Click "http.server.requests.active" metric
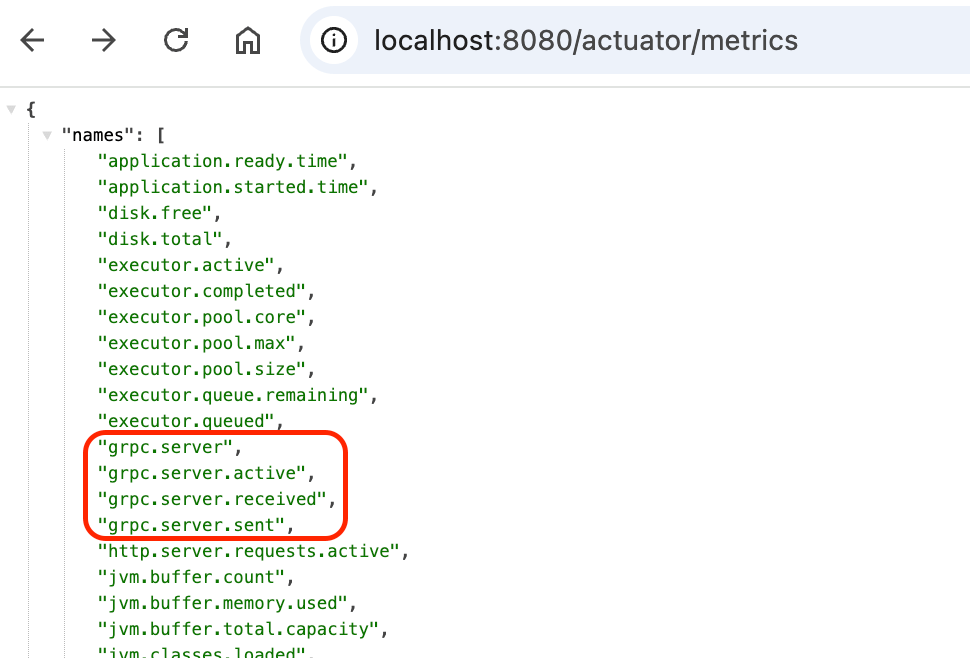Viewport: 970px width, 658px height. pos(248,550)
